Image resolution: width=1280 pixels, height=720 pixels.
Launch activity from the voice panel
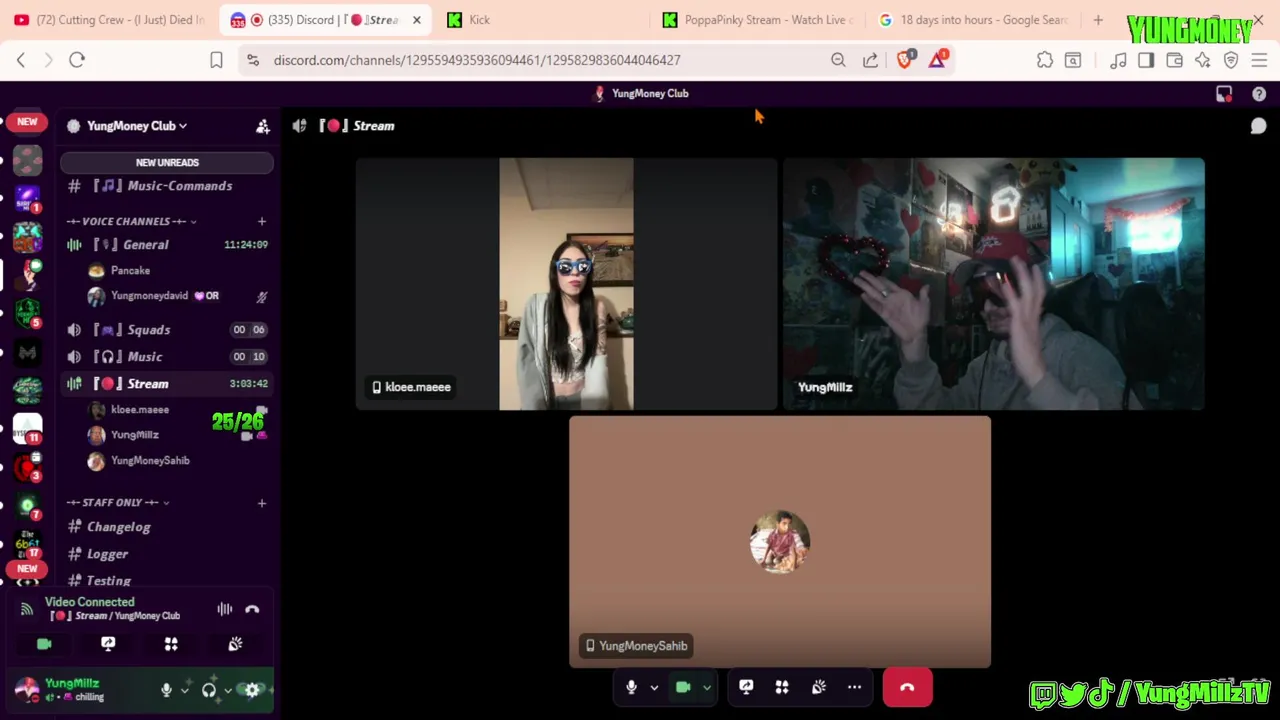[x=171, y=644]
